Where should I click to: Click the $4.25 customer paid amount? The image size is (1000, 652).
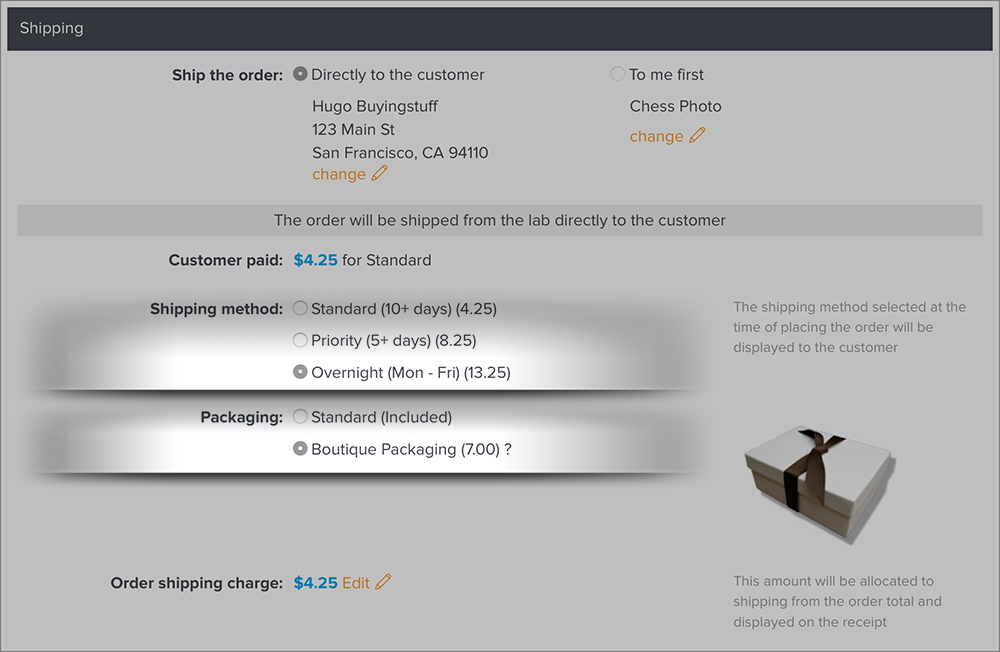coord(316,260)
